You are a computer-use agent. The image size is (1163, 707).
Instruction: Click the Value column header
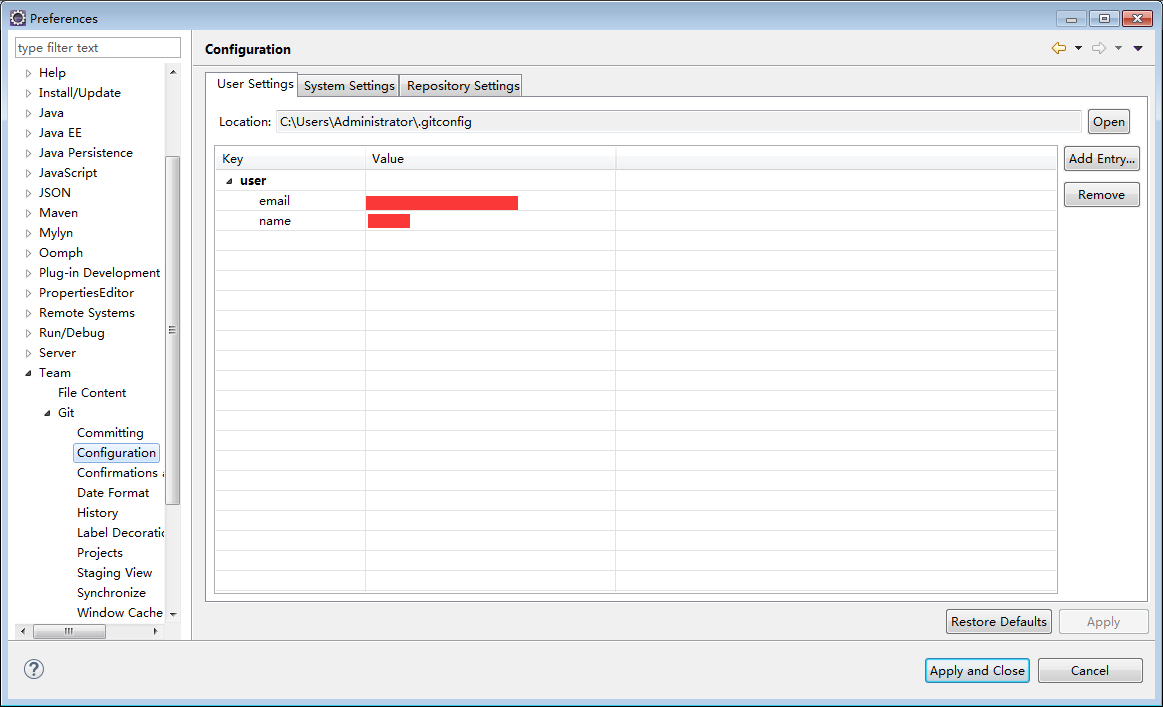(x=490, y=159)
